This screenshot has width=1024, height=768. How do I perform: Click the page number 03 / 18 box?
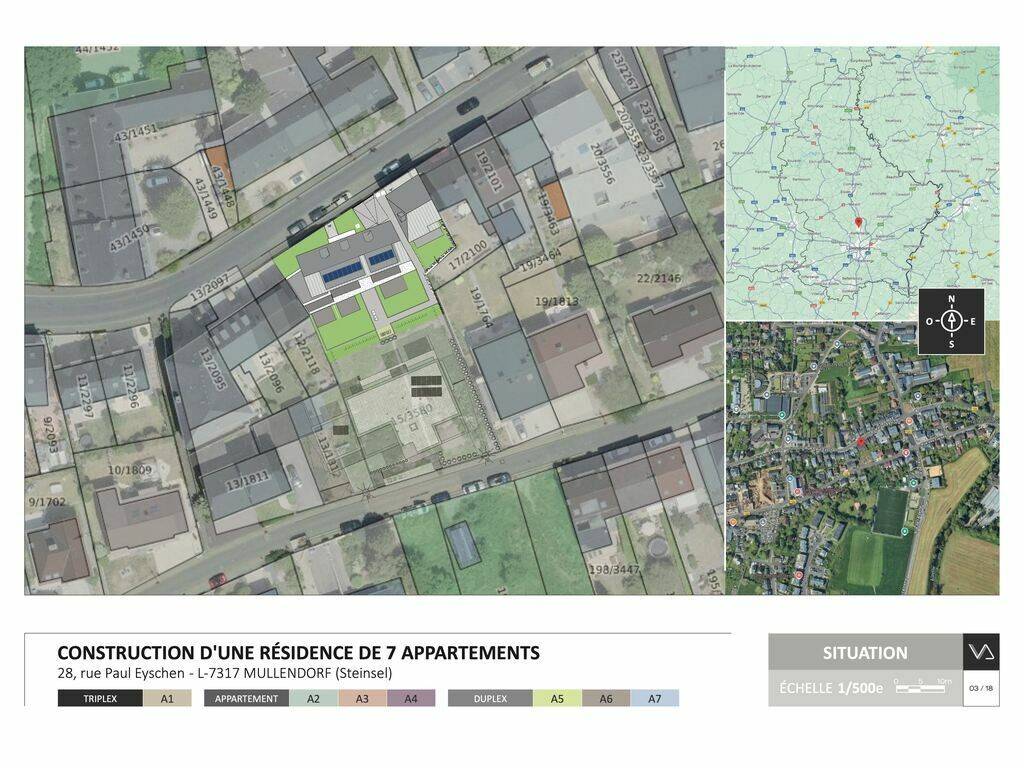(980, 688)
